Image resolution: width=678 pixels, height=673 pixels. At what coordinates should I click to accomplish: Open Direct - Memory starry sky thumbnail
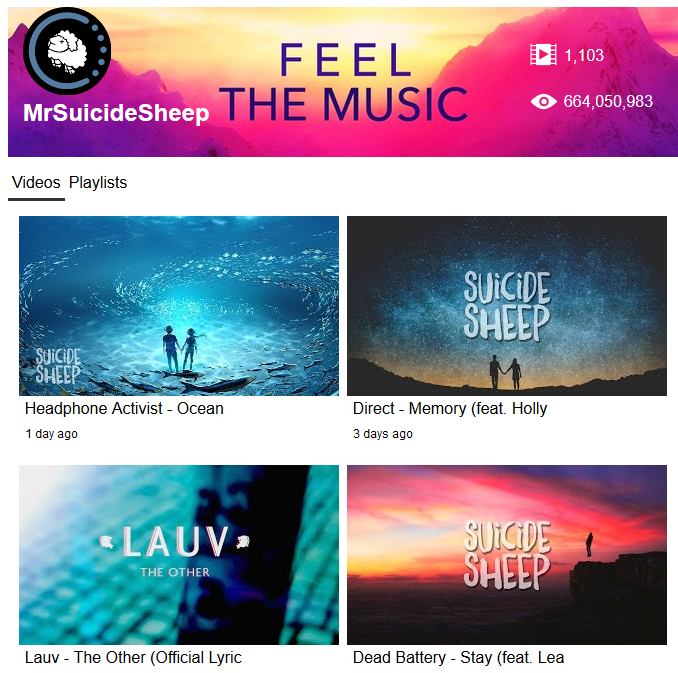pyautogui.click(x=507, y=306)
